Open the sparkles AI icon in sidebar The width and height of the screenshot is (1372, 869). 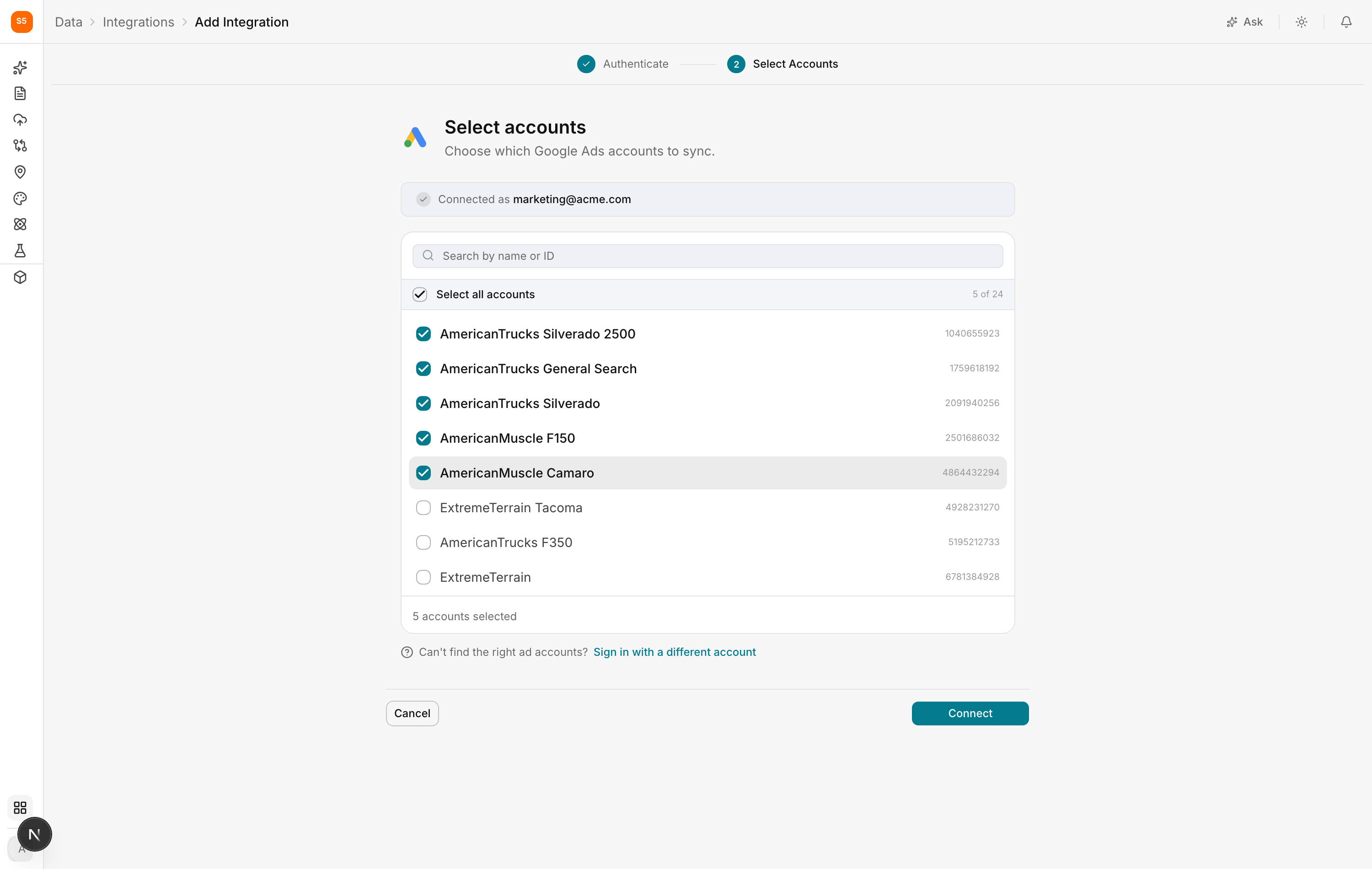[x=20, y=67]
